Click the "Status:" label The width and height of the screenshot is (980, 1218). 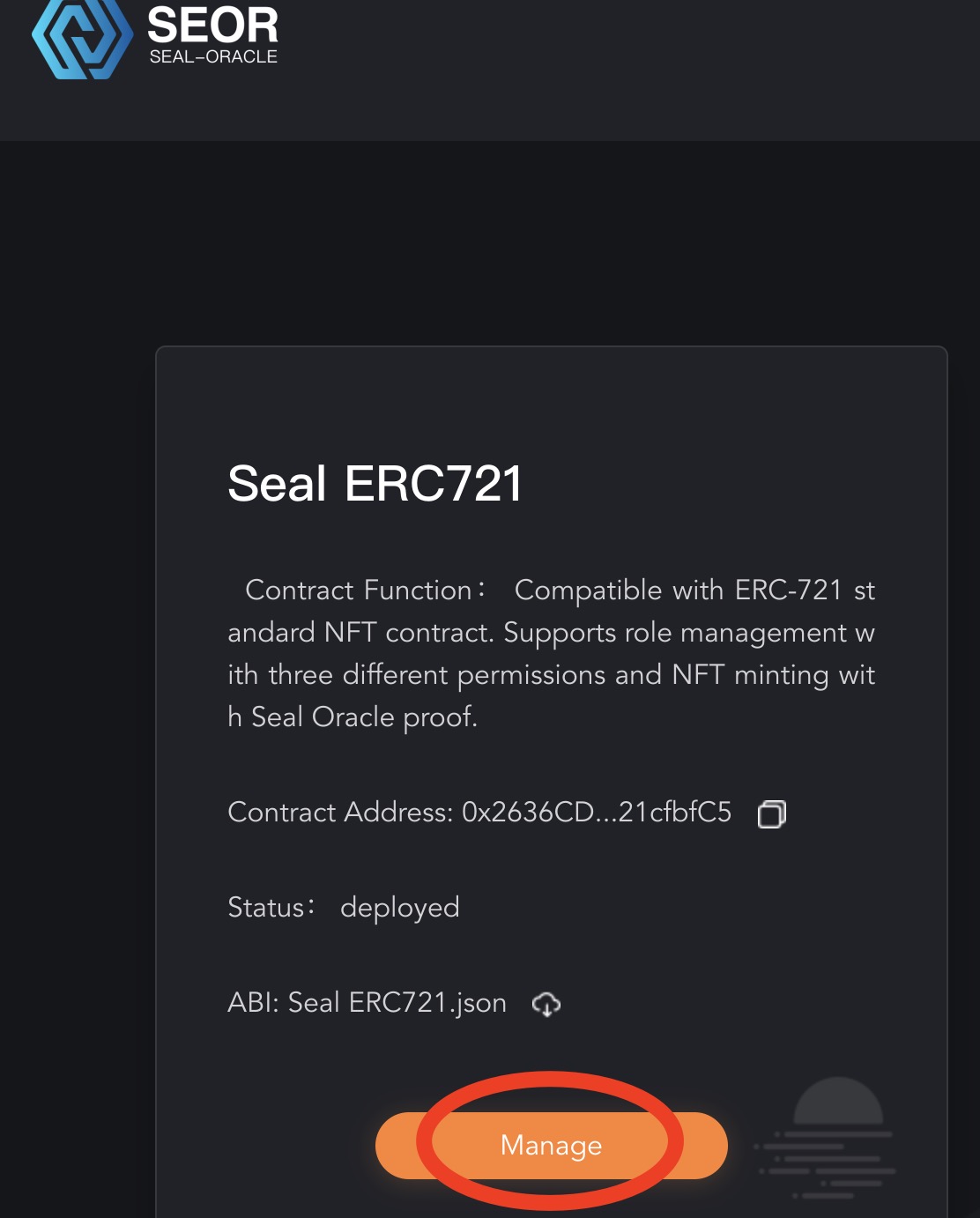click(271, 907)
